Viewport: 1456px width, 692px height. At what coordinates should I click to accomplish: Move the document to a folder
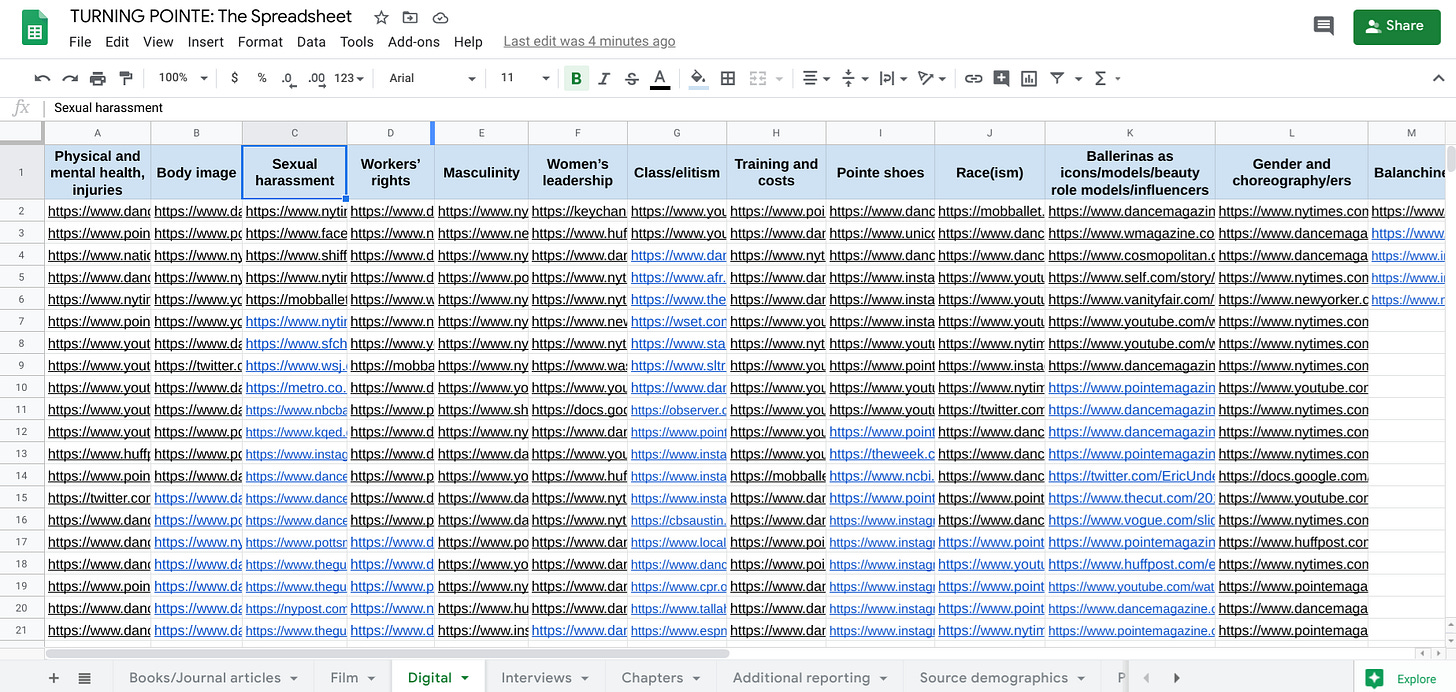(x=410, y=18)
